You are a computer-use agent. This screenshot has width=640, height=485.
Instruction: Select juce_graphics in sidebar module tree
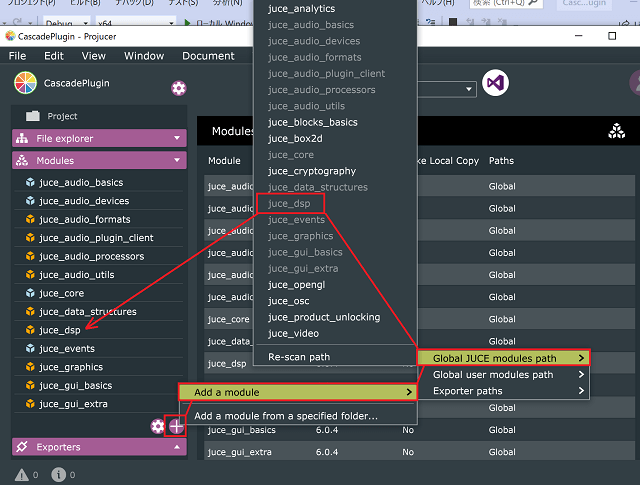pos(71,367)
